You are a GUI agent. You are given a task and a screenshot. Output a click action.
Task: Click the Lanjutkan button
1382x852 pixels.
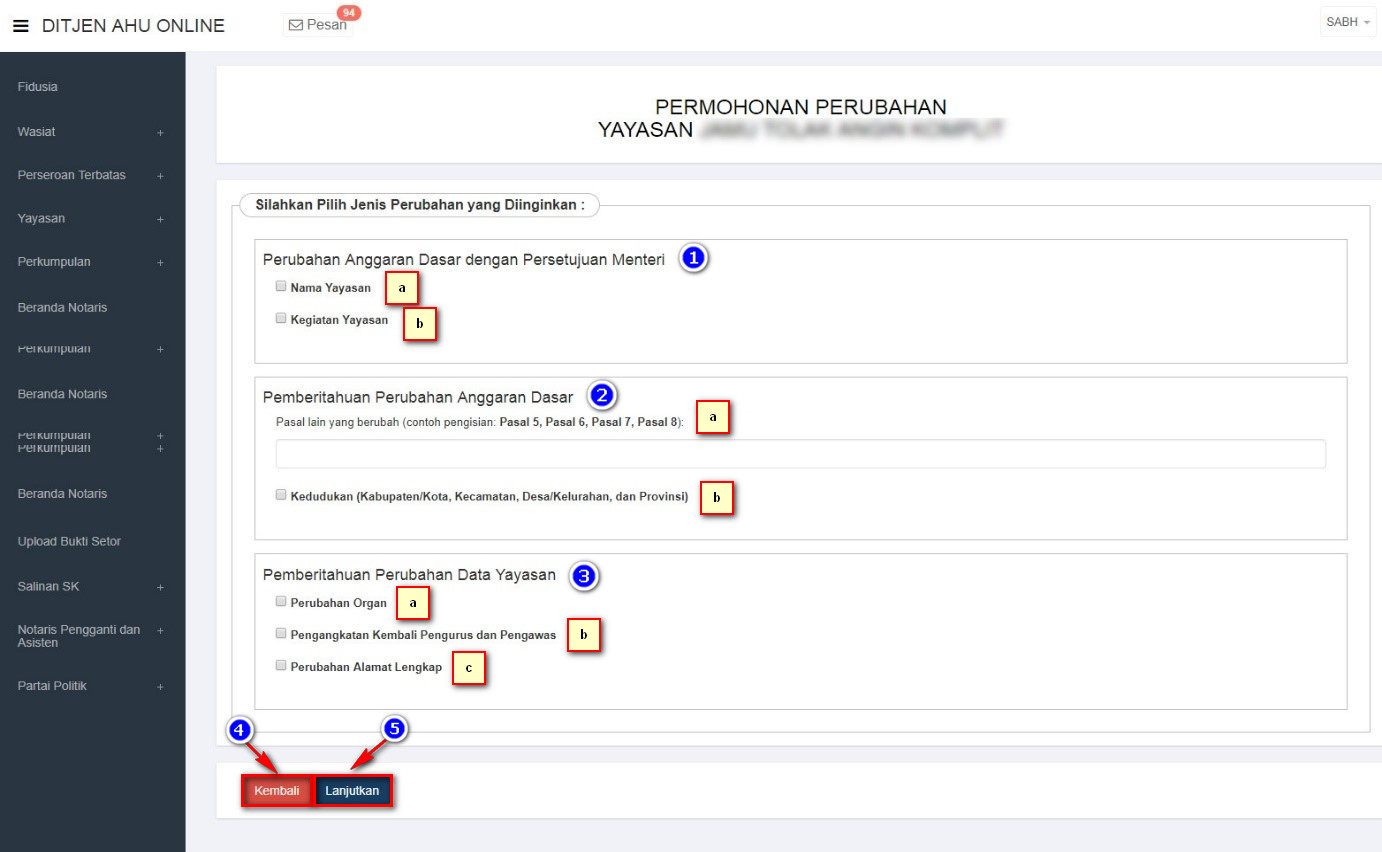point(352,791)
